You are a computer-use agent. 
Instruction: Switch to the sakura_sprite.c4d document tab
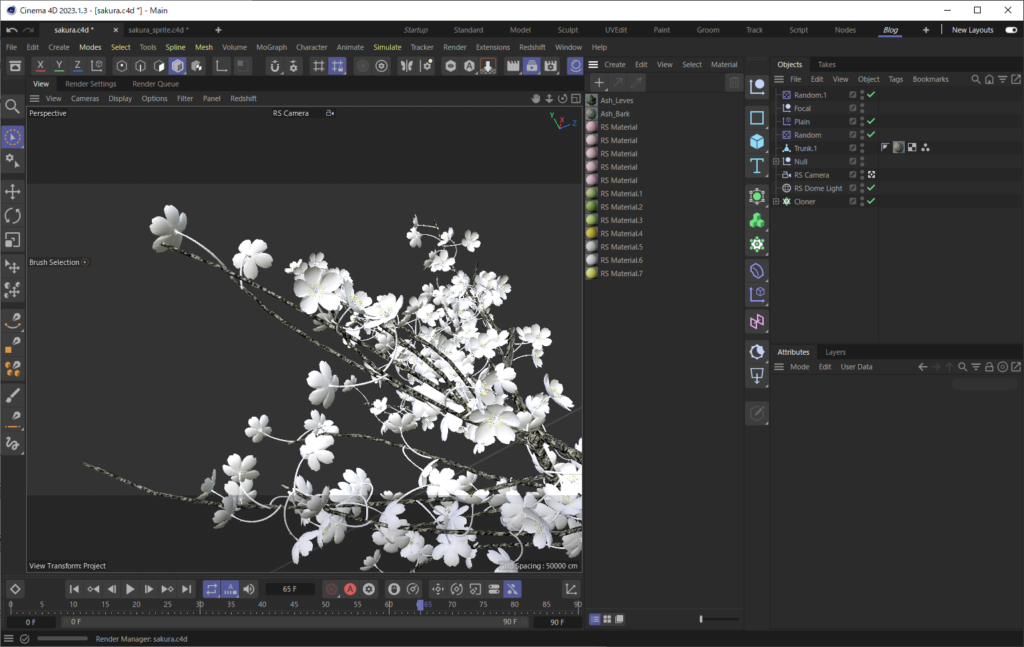point(156,30)
